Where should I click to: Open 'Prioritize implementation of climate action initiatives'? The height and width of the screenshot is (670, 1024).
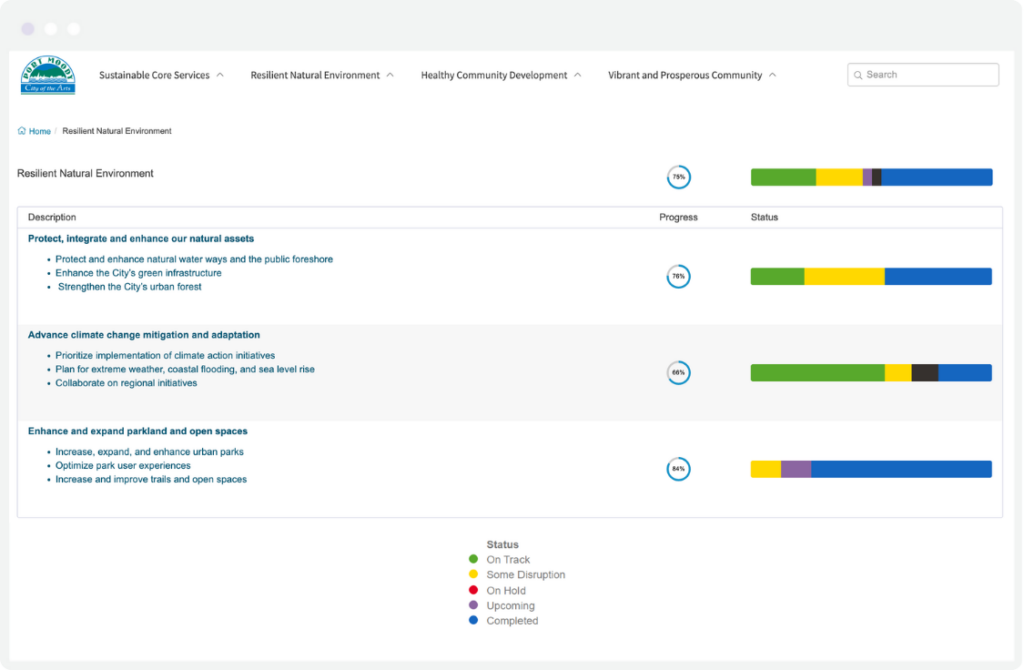(165, 355)
